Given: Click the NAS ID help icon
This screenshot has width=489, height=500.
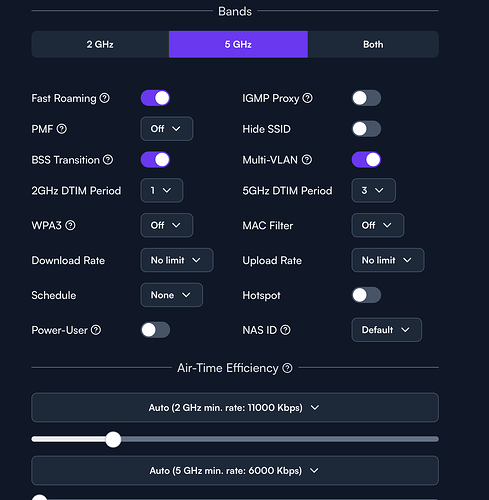Looking at the screenshot, I should point(285,330).
